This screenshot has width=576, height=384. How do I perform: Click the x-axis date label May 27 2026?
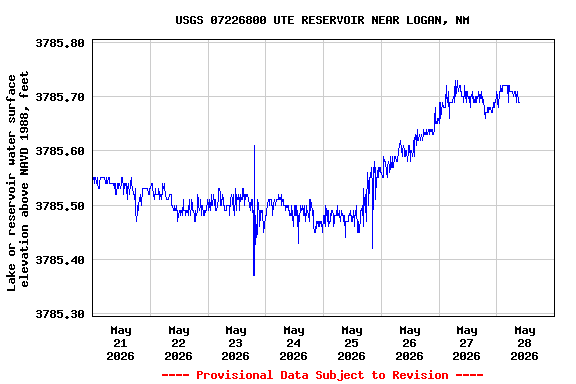467,343
